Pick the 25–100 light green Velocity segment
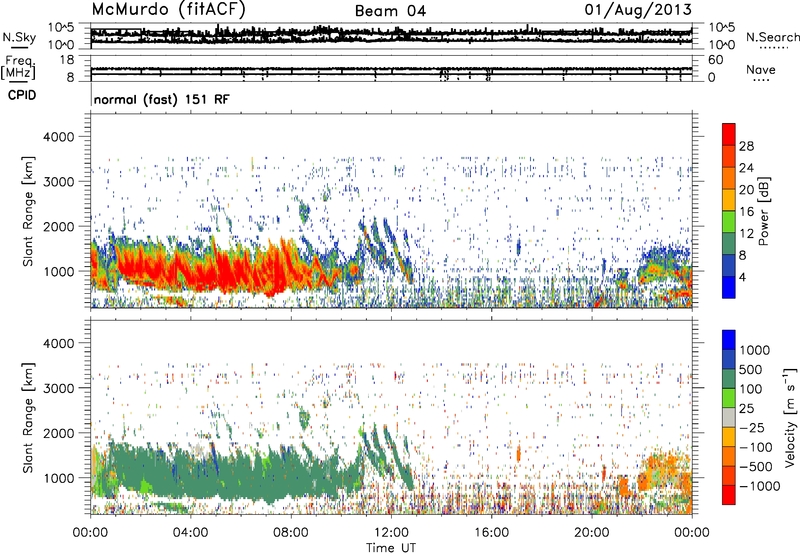This screenshot has height=554, width=800. click(x=729, y=398)
